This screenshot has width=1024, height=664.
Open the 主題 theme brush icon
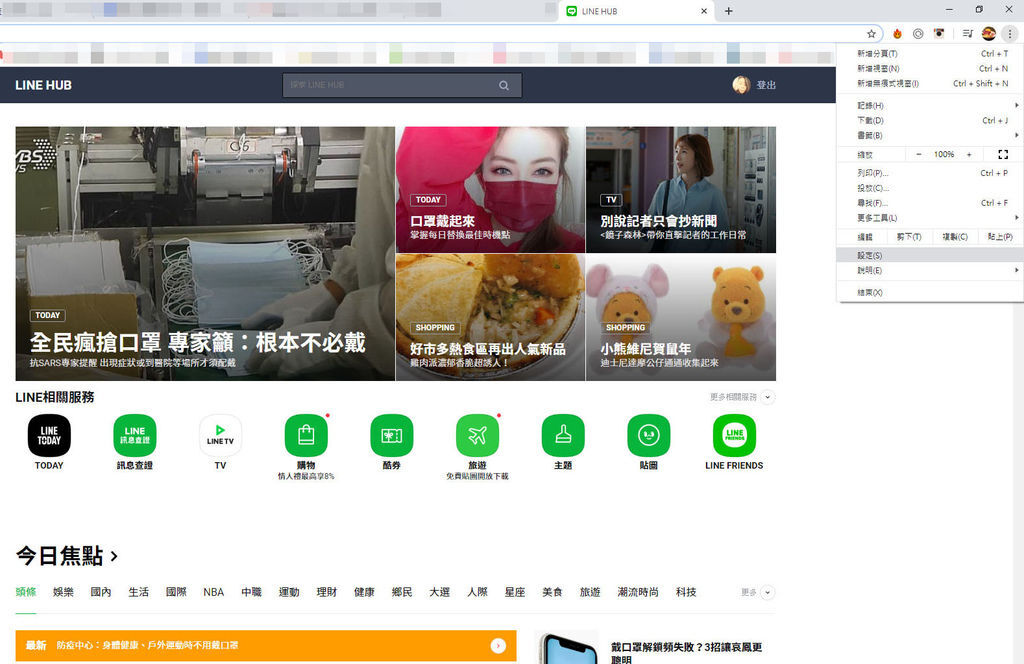563,435
